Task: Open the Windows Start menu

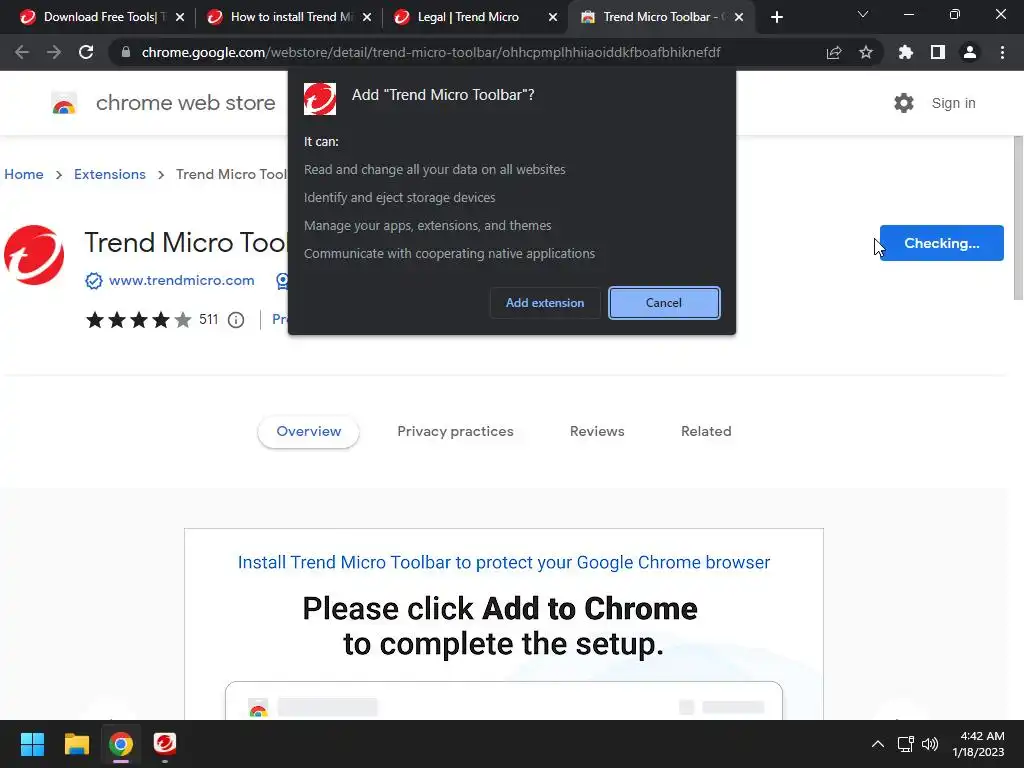Action: [32, 744]
